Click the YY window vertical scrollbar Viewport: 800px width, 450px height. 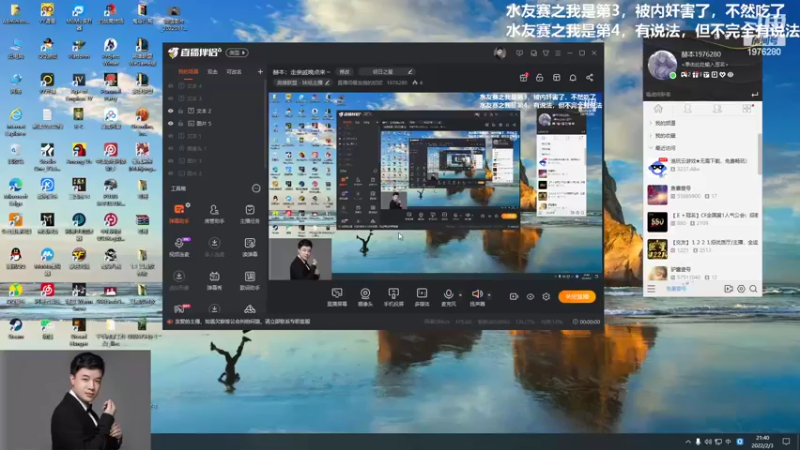click(x=759, y=153)
